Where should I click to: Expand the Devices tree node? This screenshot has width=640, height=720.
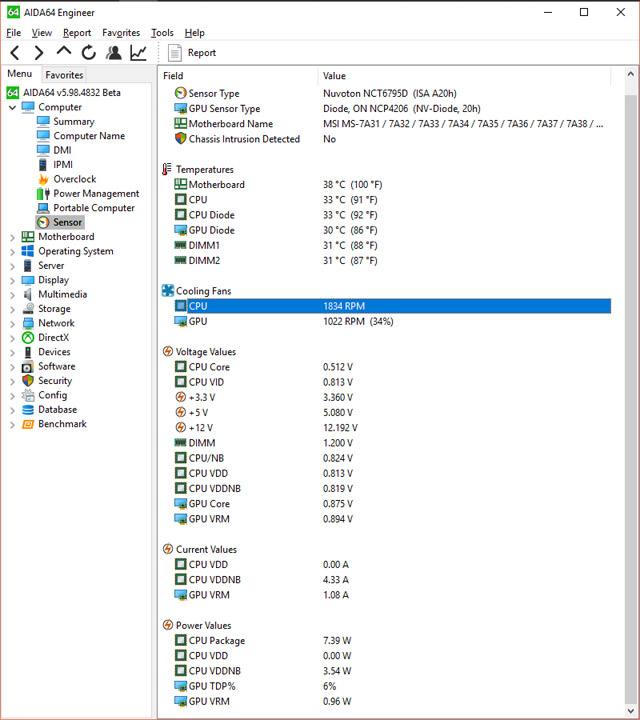(12, 353)
